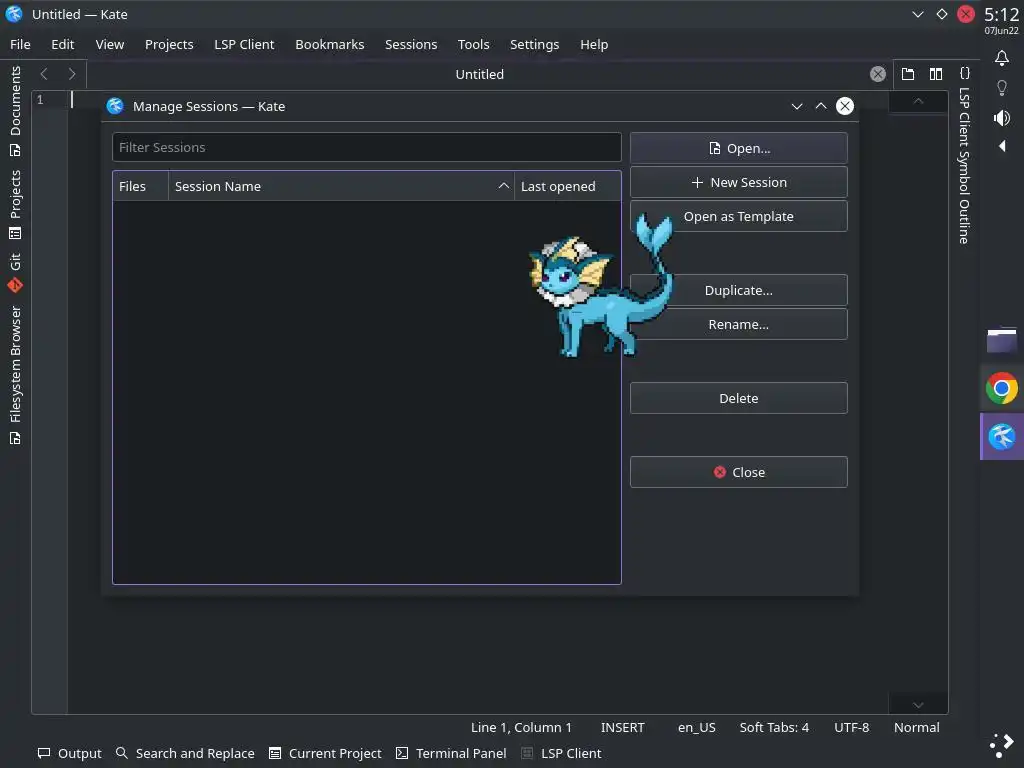Close the Untitled document tab
Image resolution: width=1024 pixels, height=768 pixels.
(x=878, y=74)
